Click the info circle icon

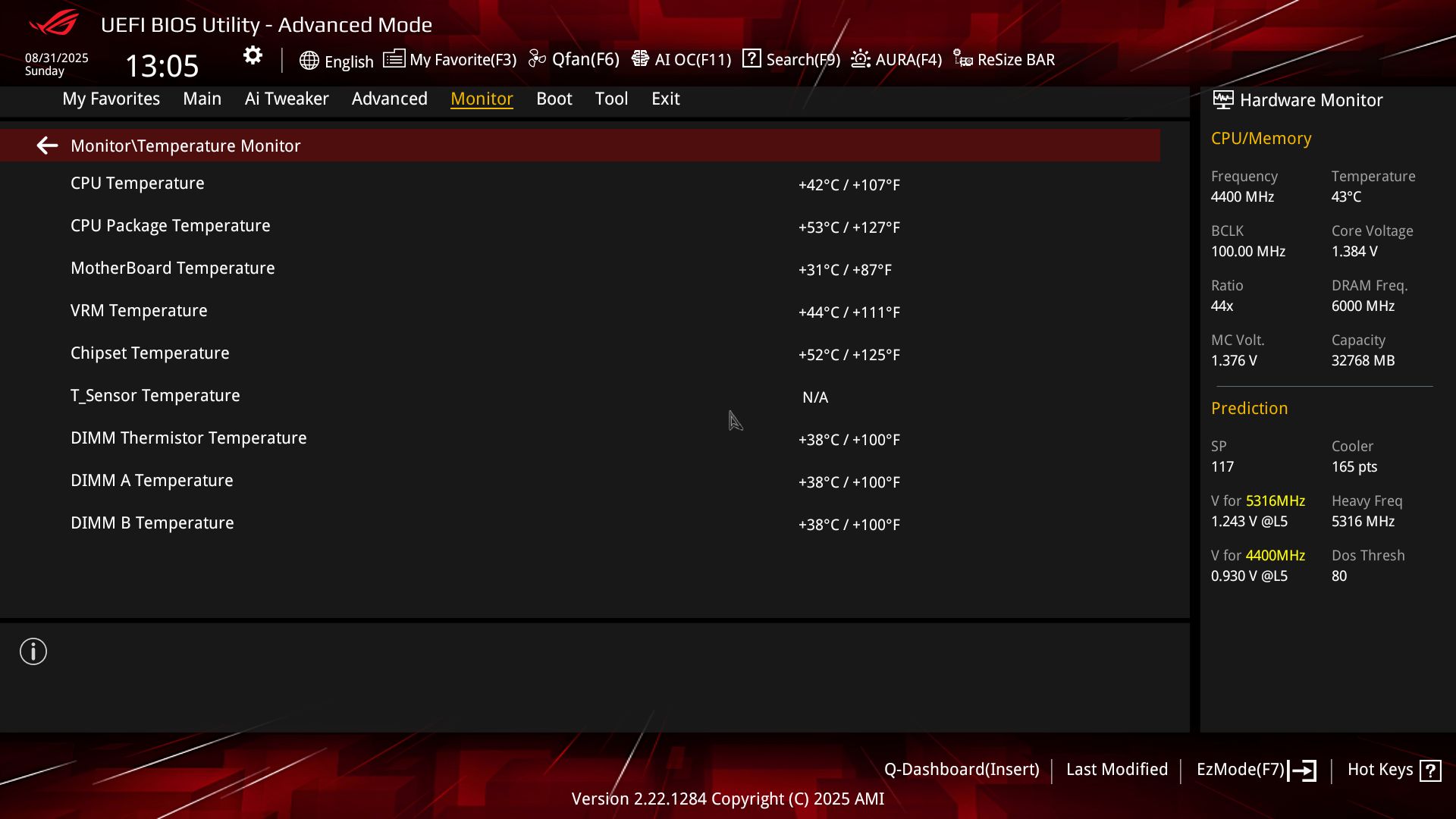[33, 651]
